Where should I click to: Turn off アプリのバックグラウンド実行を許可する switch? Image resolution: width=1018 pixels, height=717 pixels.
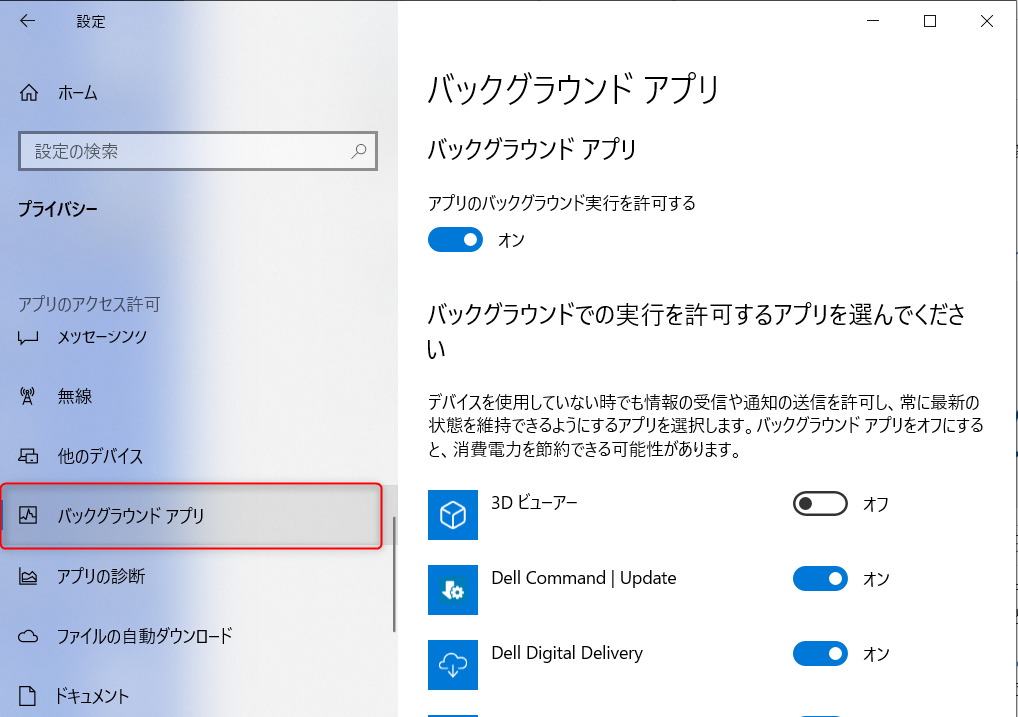point(455,240)
